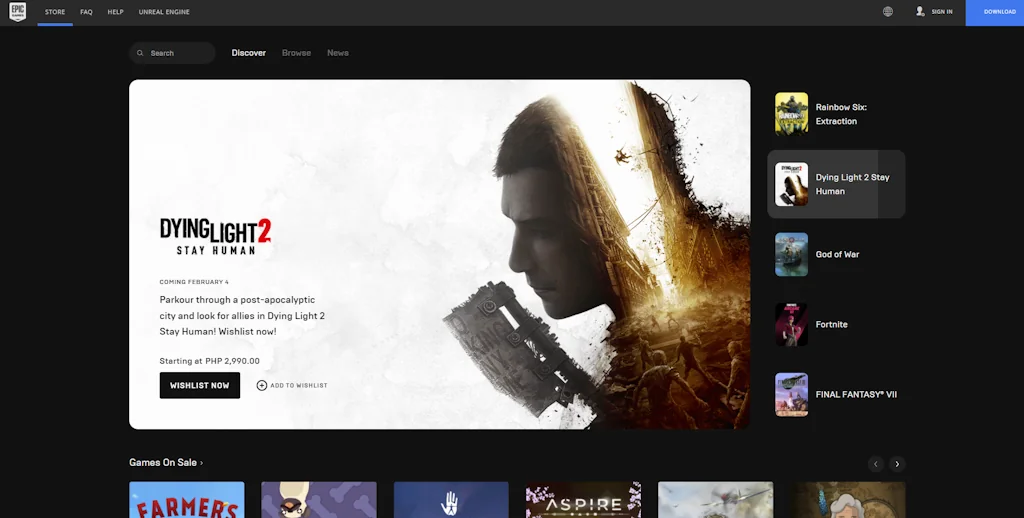The image size is (1024, 518).
Task: Go to next games on sale
Action: pyautogui.click(x=897, y=464)
